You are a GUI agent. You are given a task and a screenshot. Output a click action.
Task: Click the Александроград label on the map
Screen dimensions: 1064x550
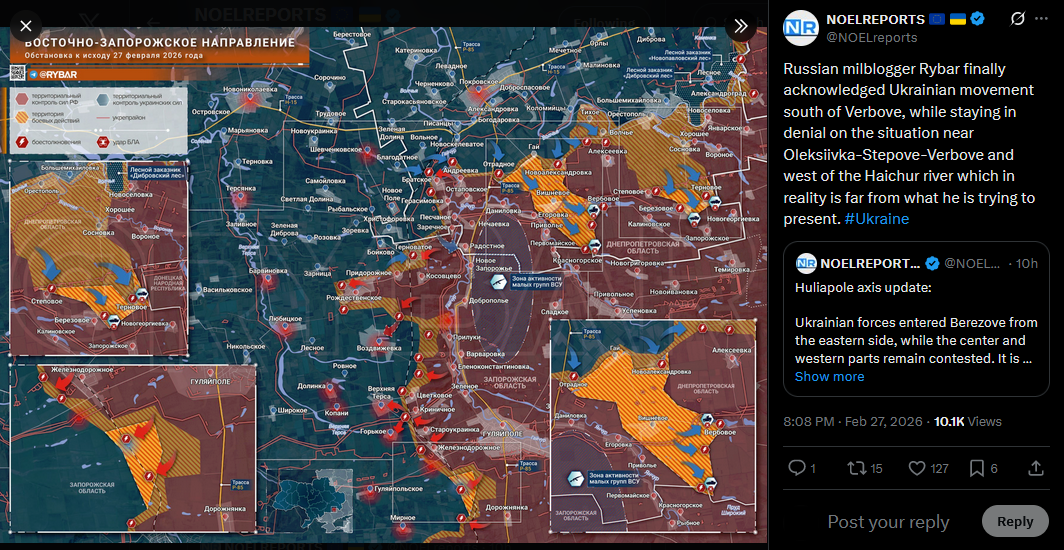point(717,92)
